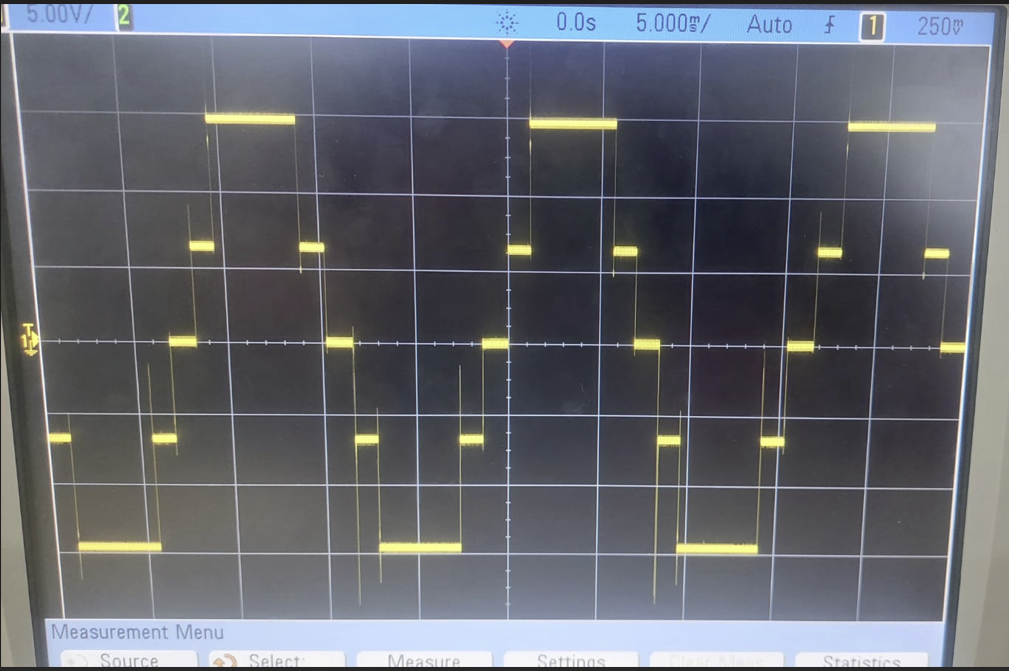1009x671 pixels.
Task: Click the delay reference icon beside 0.0s
Action: tap(507, 23)
